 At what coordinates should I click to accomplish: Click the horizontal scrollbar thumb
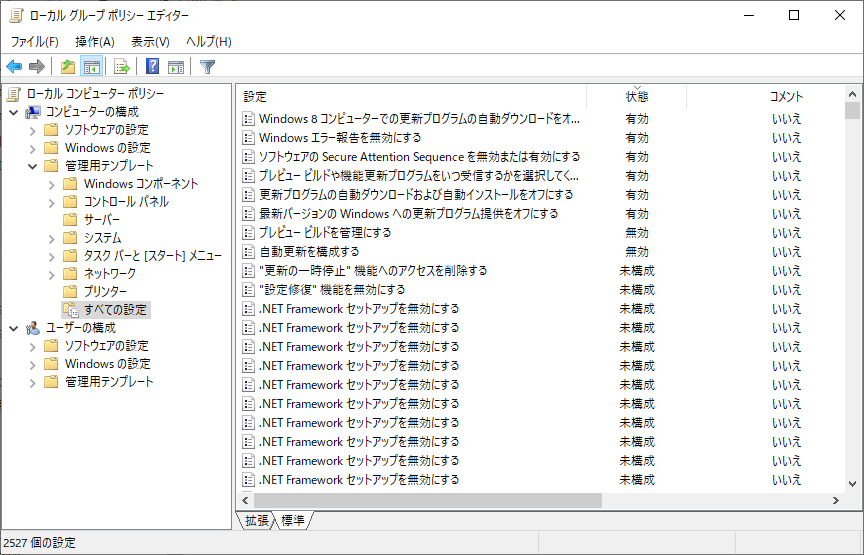428,500
